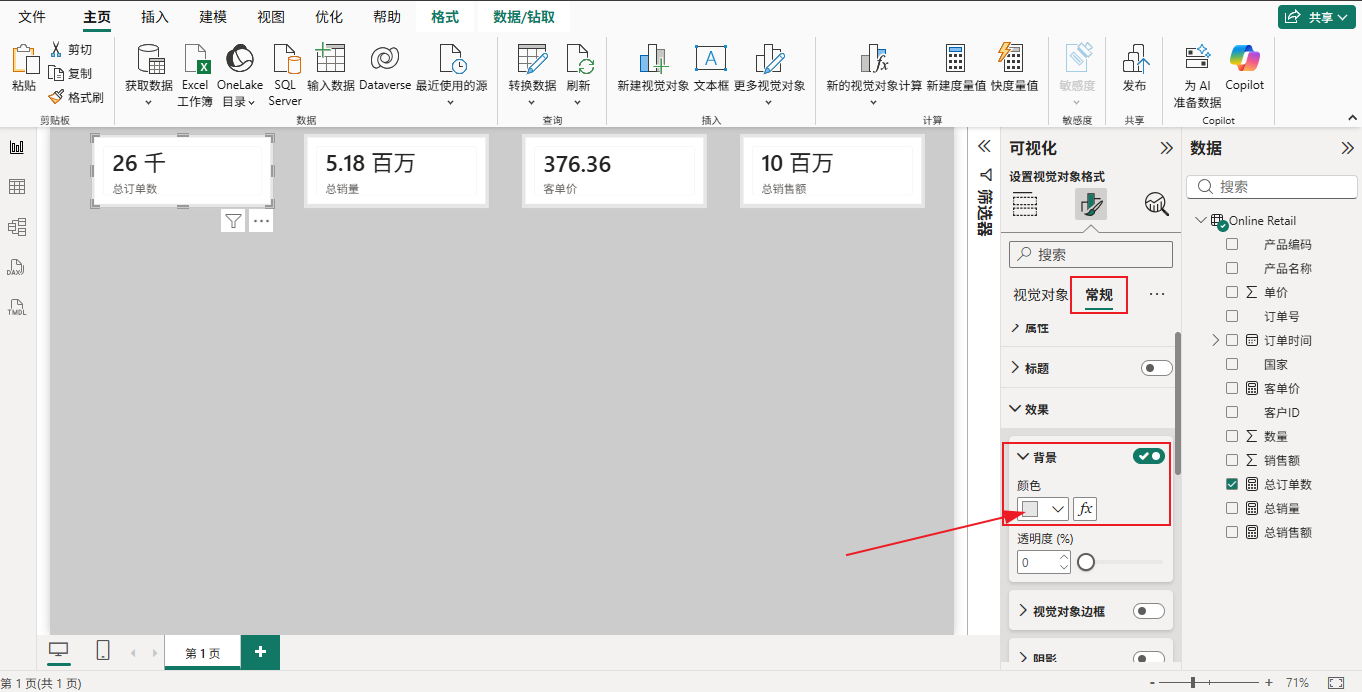The image size is (1362, 692).
Task: Expand the 属性 section
Action: (x=1016, y=328)
